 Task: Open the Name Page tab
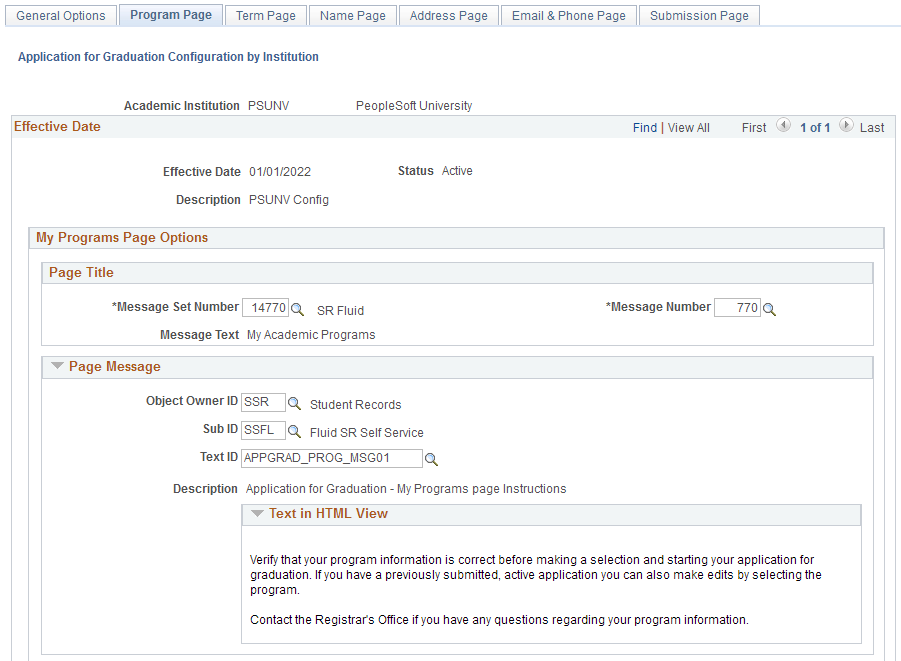pos(353,16)
